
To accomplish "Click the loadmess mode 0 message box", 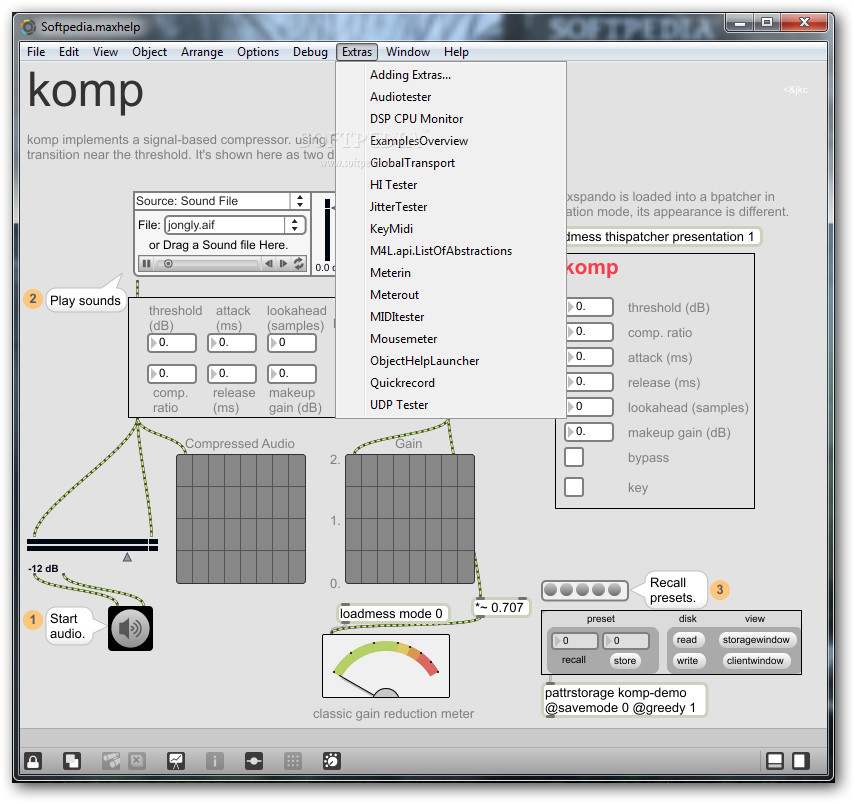I will 394,614.
